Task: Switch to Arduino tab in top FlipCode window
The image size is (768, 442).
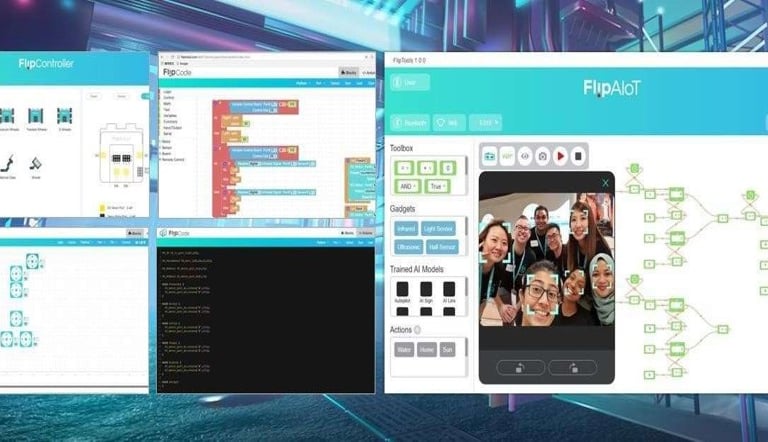Action: pyautogui.click(x=368, y=73)
